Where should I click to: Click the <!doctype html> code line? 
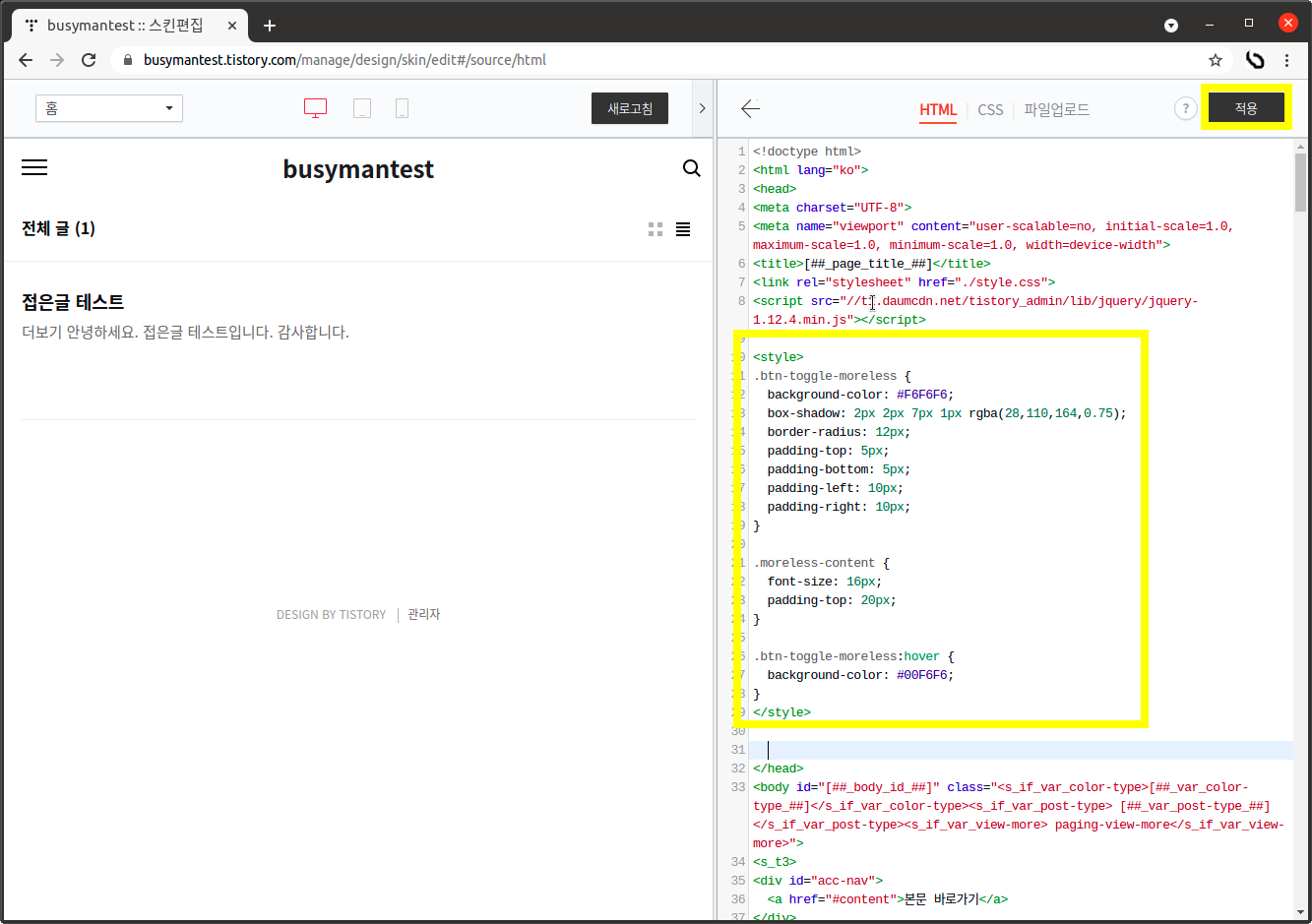pyautogui.click(x=807, y=152)
